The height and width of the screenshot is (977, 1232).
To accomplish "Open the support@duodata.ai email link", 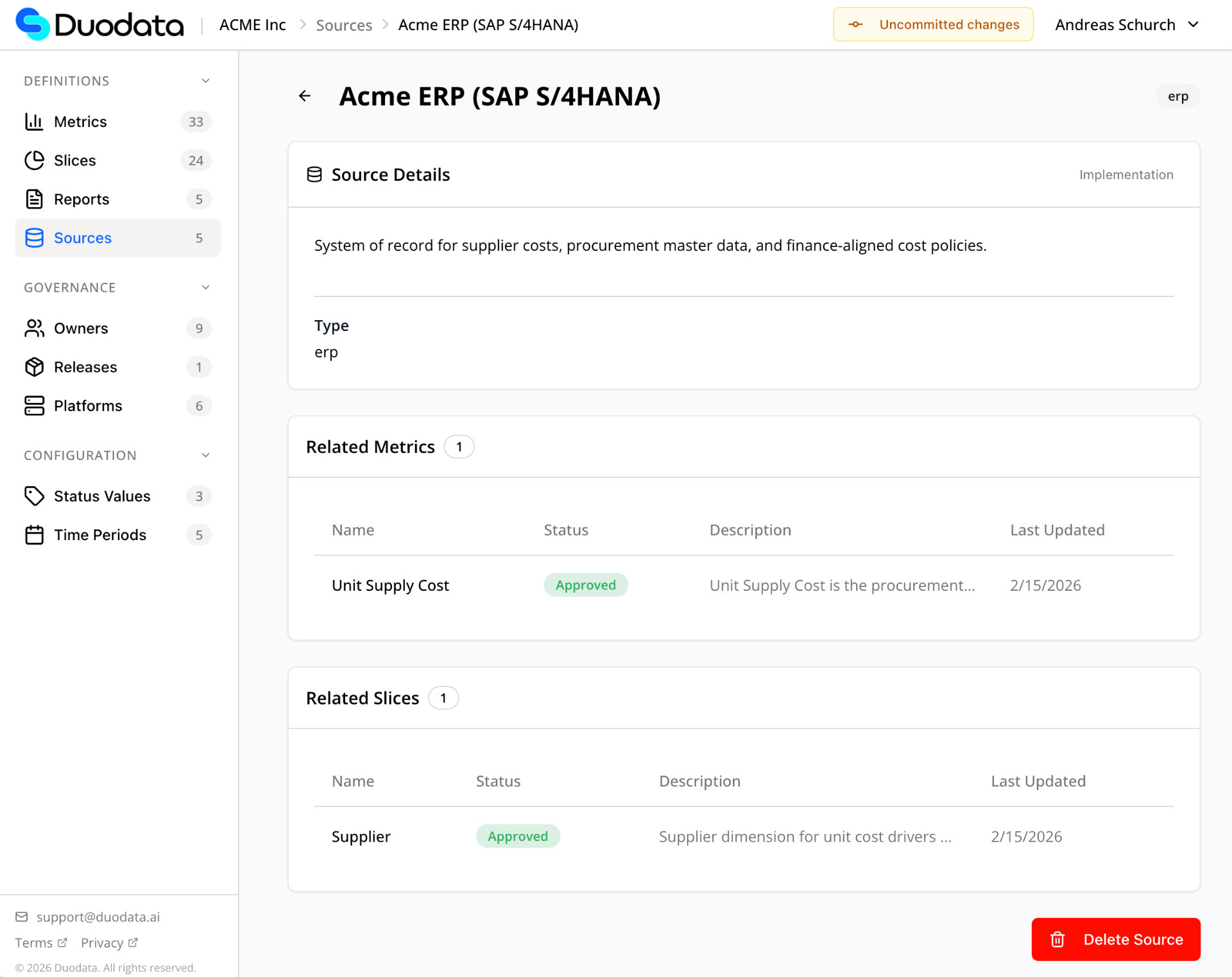I will coord(98,917).
